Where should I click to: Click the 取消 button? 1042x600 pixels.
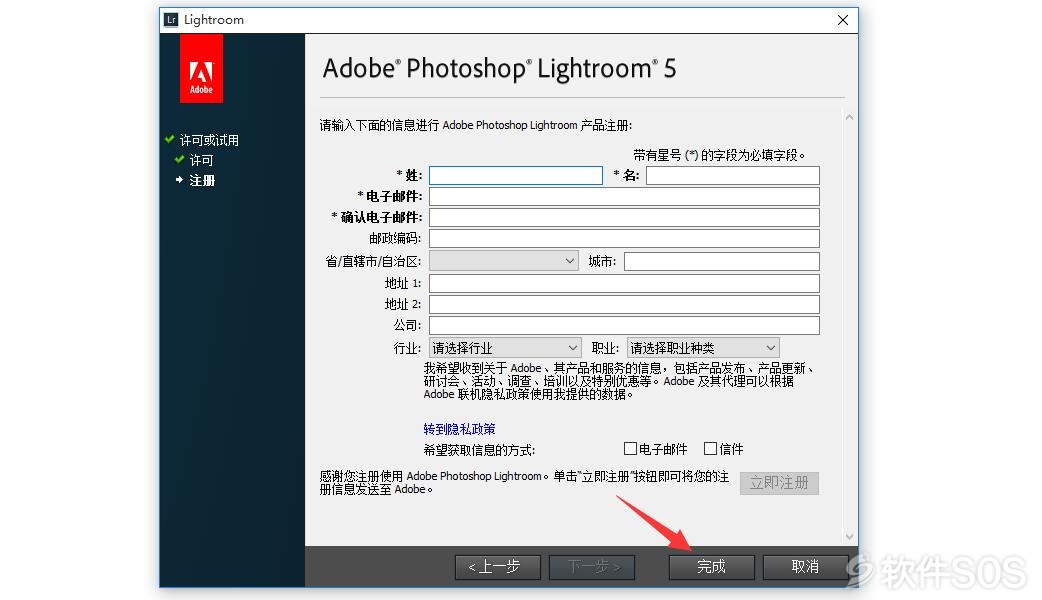[805, 567]
